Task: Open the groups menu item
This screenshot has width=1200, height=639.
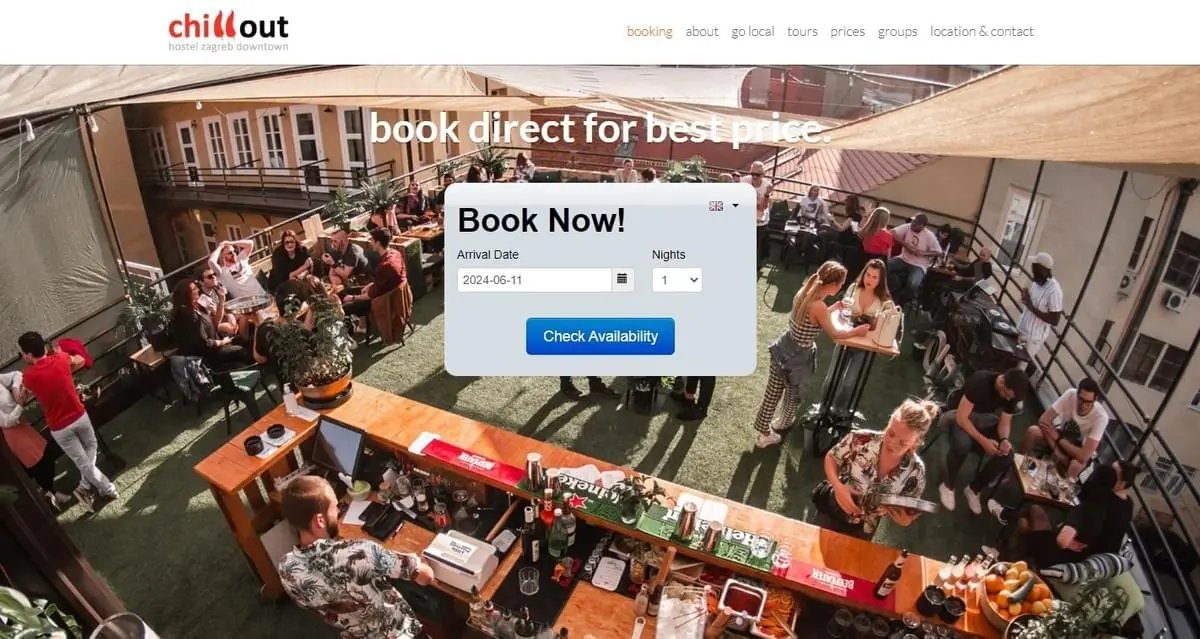Action: [898, 31]
